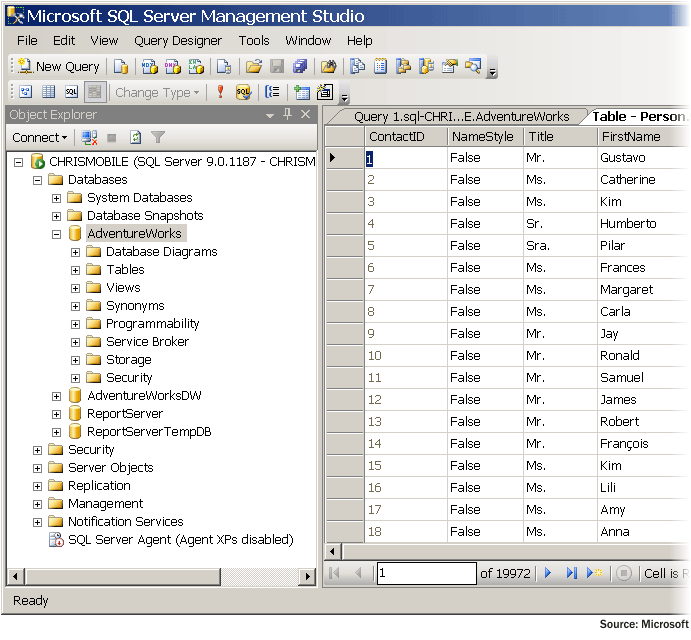The width and height of the screenshot is (691, 640).
Task: Collapse the Databases folder
Action: coord(37,180)
